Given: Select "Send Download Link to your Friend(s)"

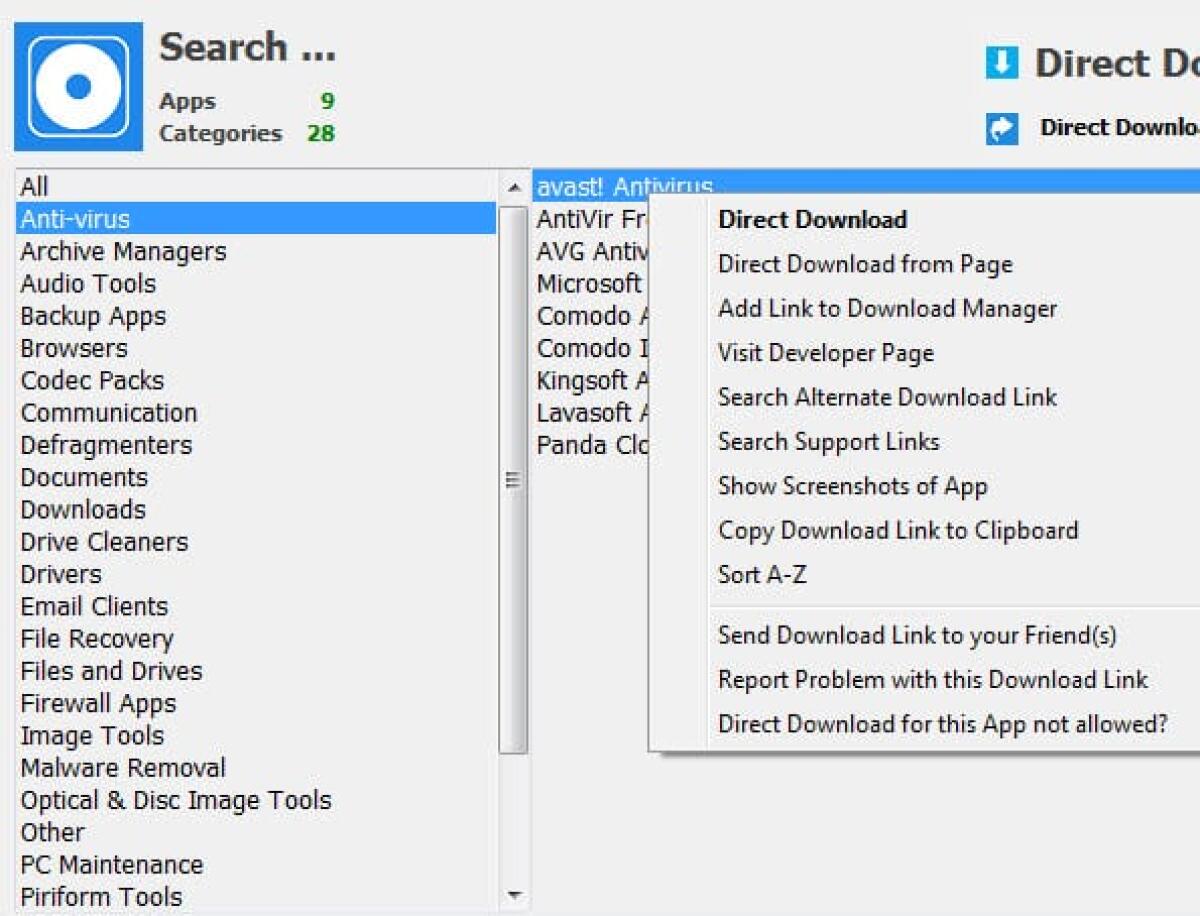Looking at the screenshot, I should point(917,635).
